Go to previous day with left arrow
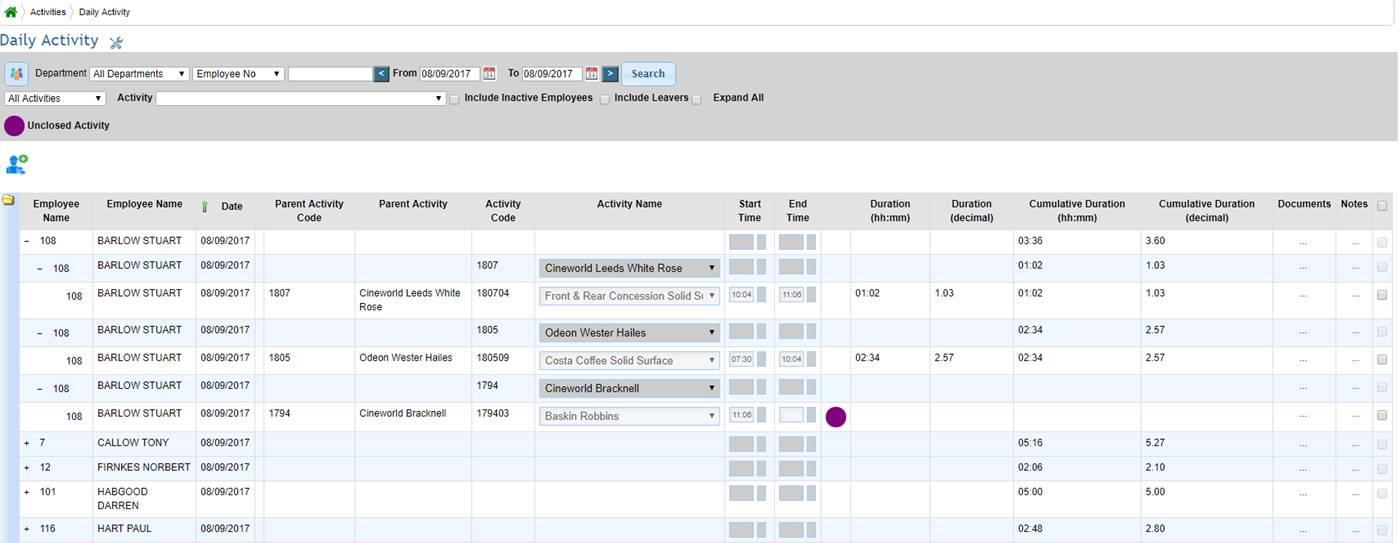1400x543 pixels. pos(381,74)
